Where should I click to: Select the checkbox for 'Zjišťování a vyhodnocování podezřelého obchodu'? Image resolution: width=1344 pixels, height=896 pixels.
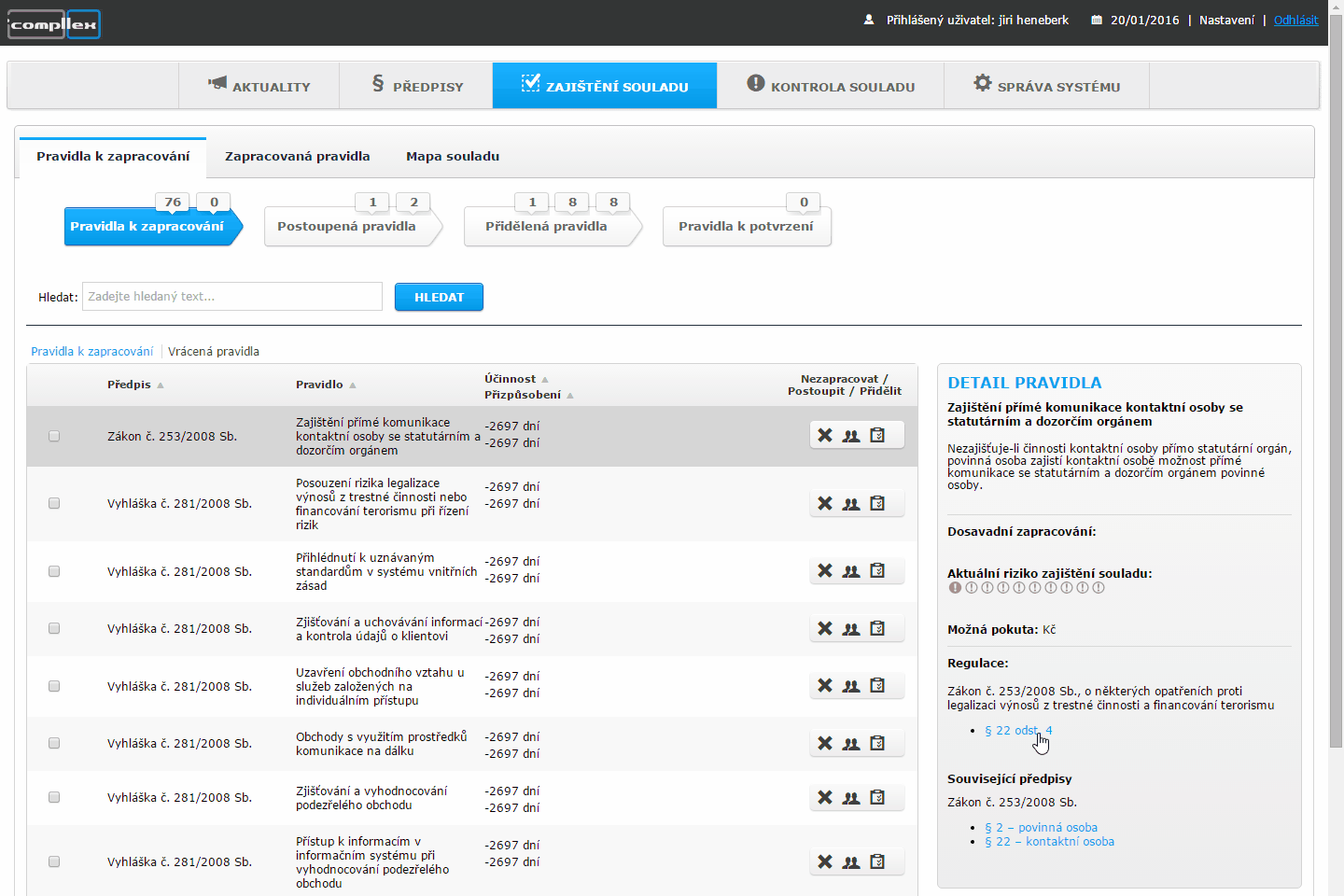(x=54, y=797)
